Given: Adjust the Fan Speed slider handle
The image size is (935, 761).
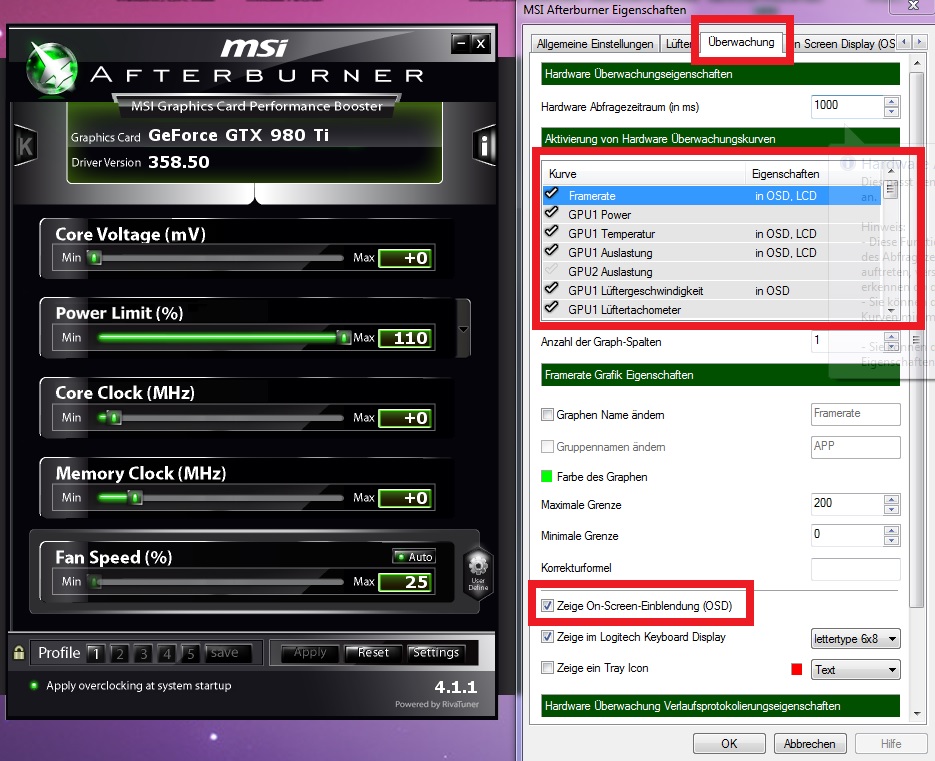Looking at the screenshot, I should coord(94,581).
